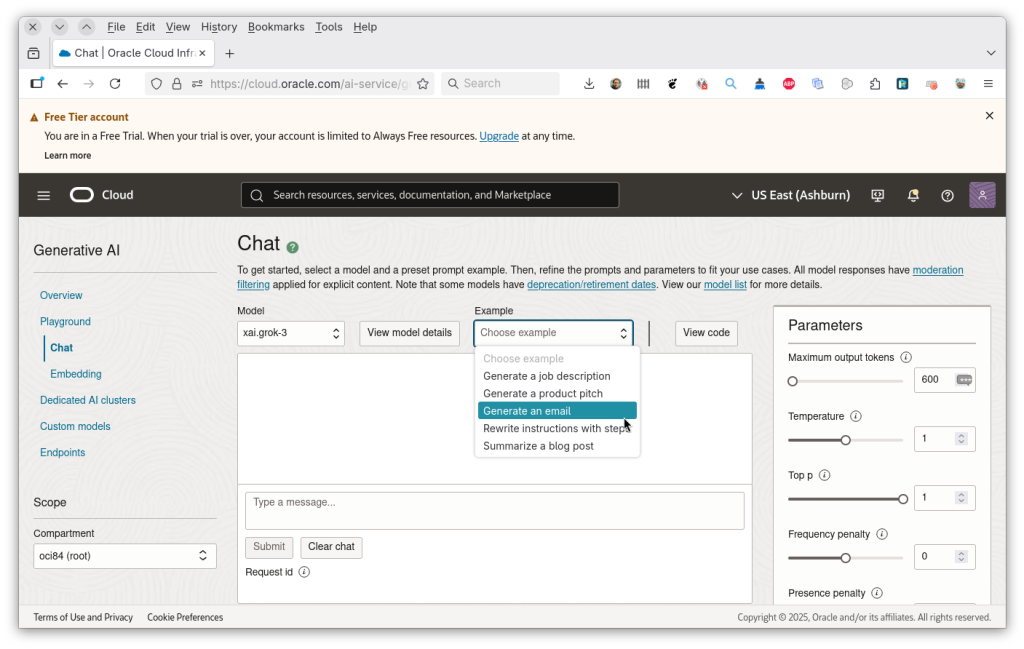
Task: Show info icon for Temperature
Action: pyautogui.click(x=856, y=416)
